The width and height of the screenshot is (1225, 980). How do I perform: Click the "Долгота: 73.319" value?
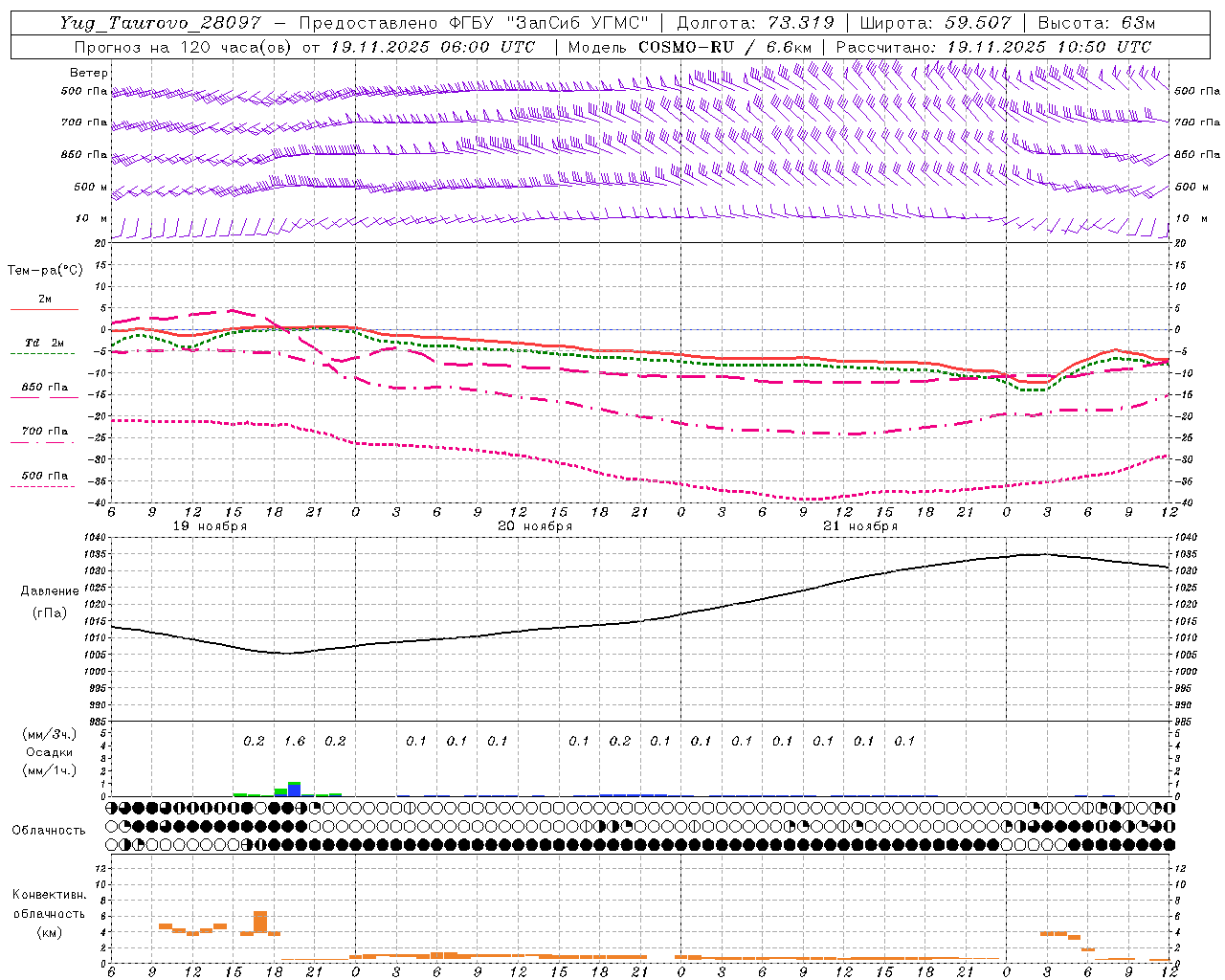pos(755,23)
